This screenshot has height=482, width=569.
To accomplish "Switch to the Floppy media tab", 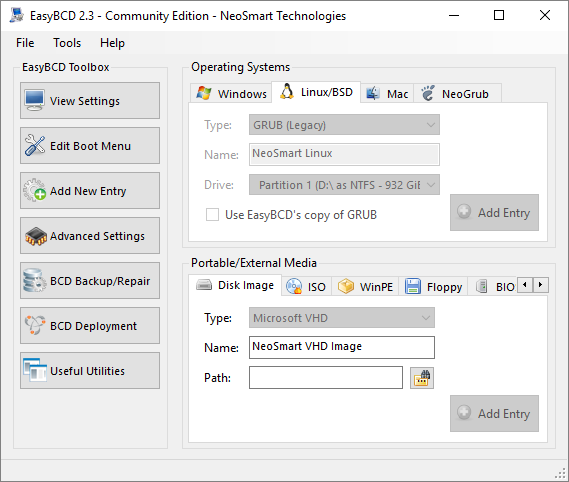I will pyautogui.click(x=433, y=287).
